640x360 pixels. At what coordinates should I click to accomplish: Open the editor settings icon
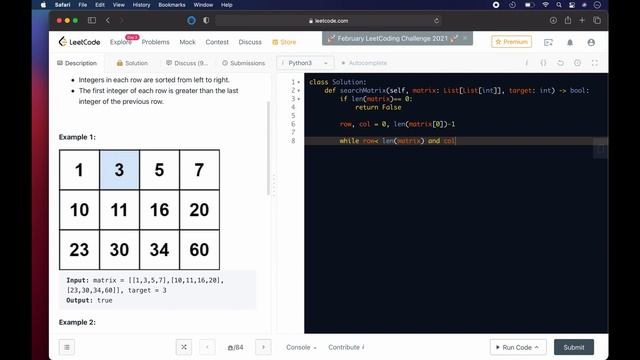pos(577,63)
